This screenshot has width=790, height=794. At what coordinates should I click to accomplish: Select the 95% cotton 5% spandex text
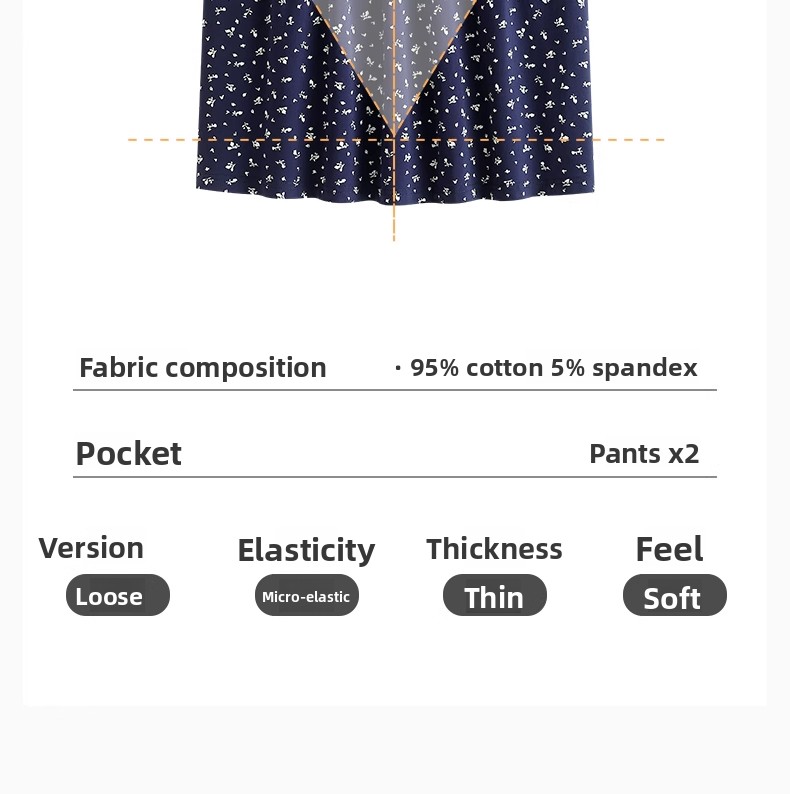553,368
